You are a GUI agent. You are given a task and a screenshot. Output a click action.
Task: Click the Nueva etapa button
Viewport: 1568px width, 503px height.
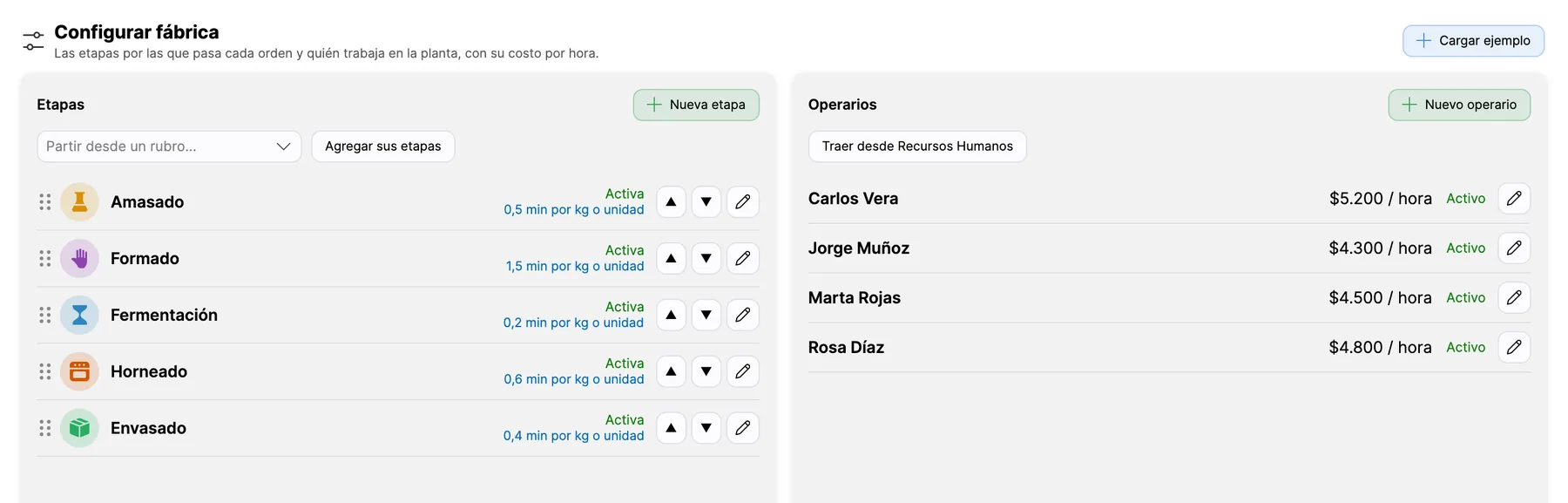tap(696, 105)
